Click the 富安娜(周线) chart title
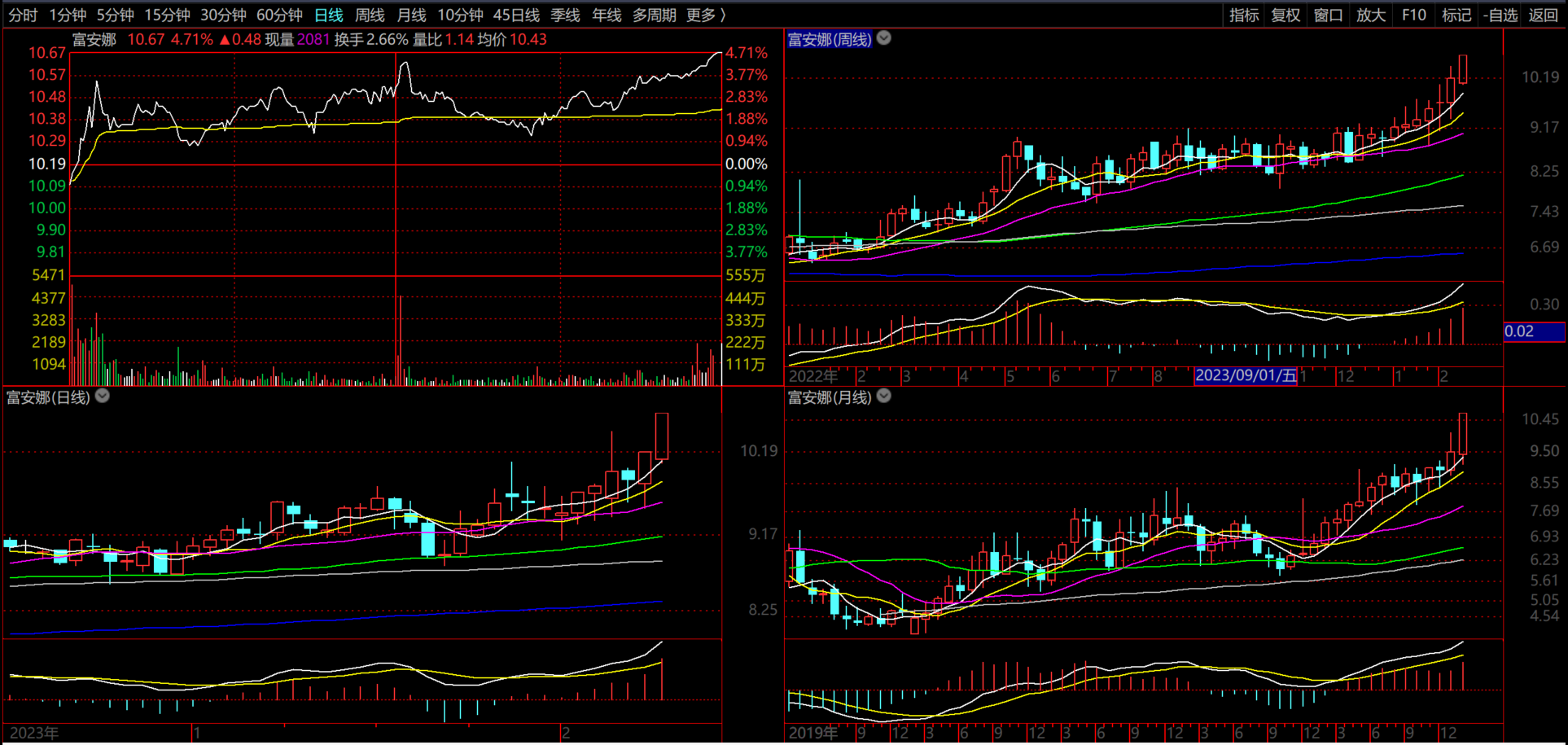1568x745 pixels. (x=830, y=39)
